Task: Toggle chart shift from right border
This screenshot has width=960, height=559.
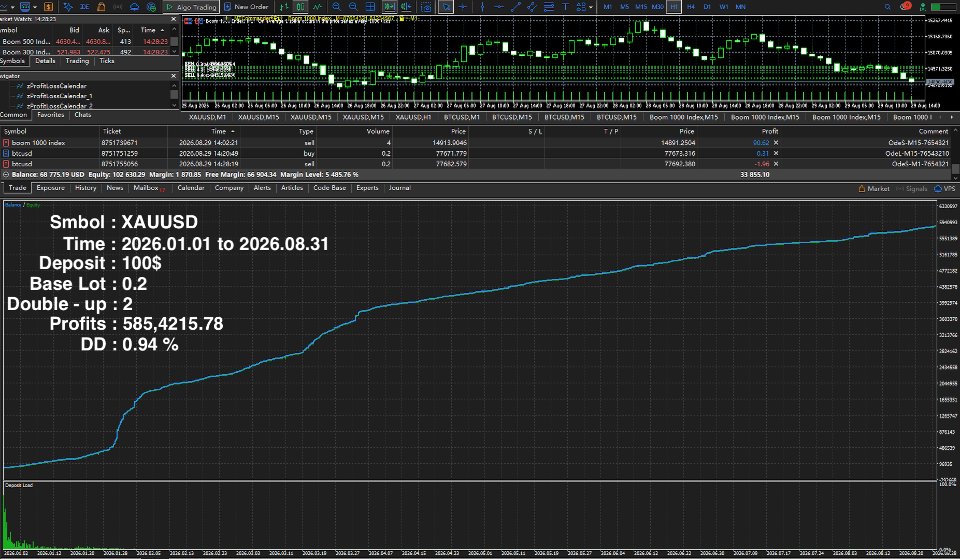Action: 405,7
